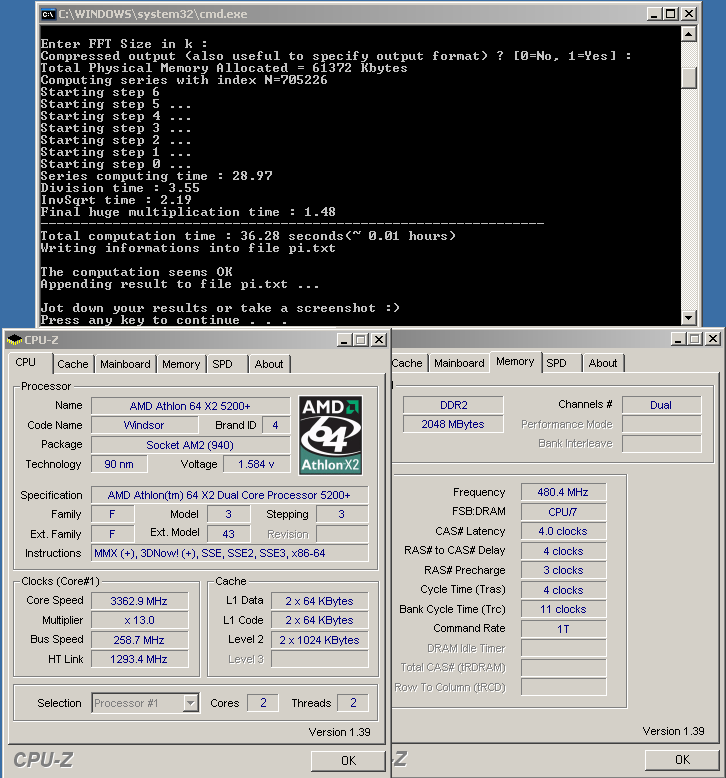
Task: Click the Code Name value 'Windsor'
Action: [144, 425]
